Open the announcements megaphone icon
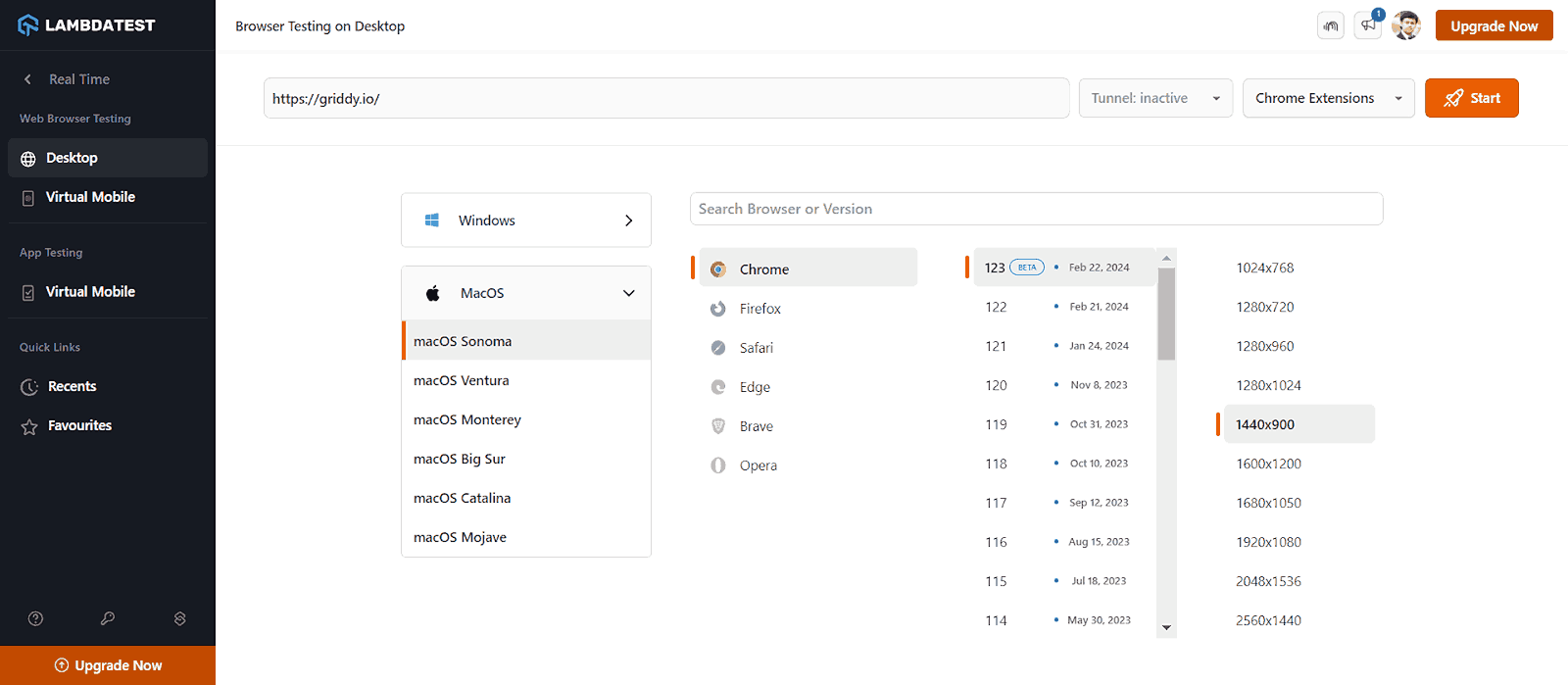 pos(1368,25)
